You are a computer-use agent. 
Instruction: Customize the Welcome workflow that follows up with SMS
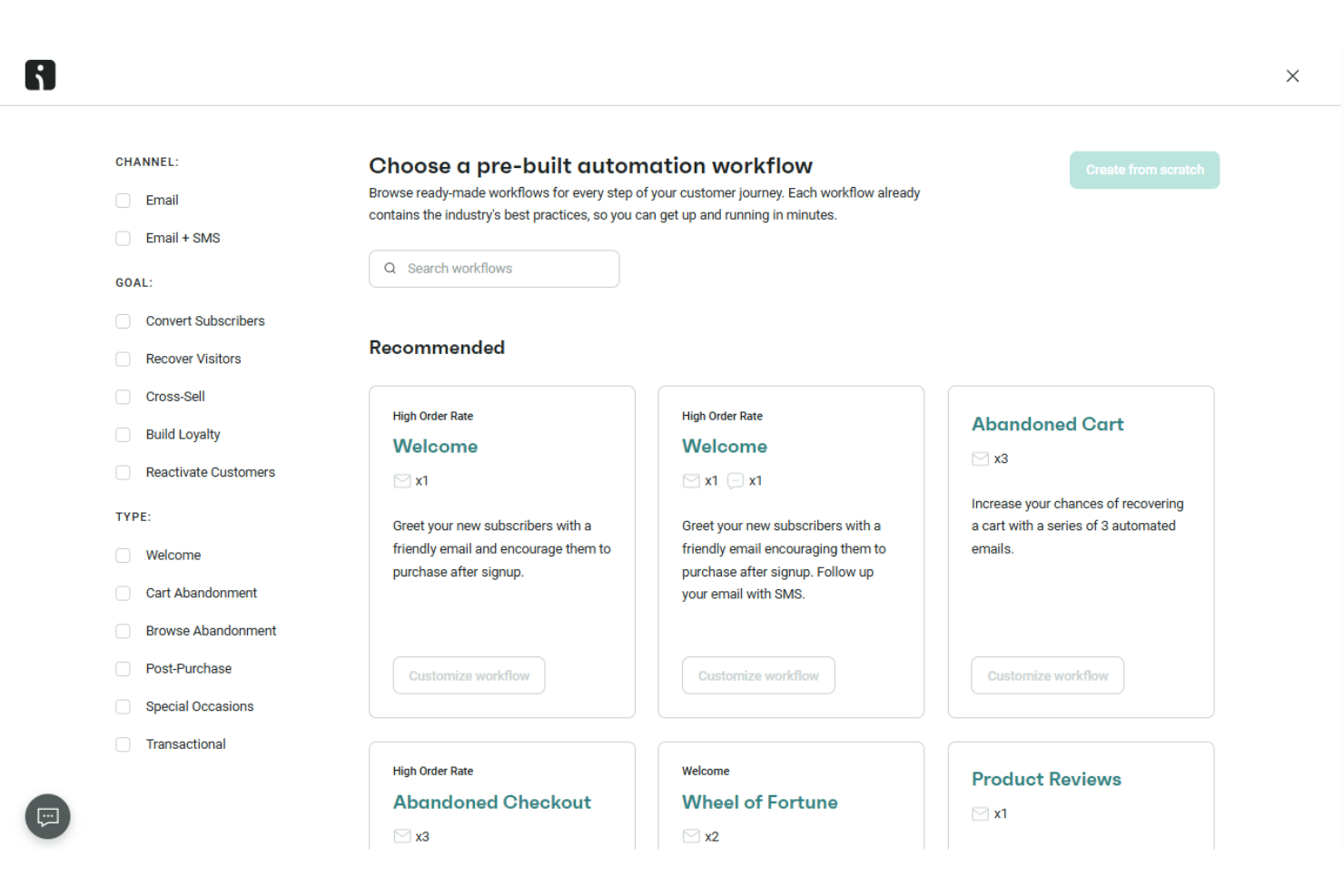758,675
